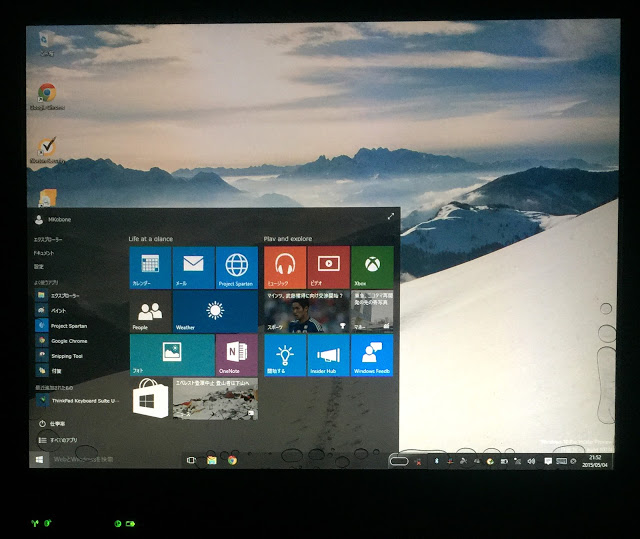
Task: Open the OneNote tile
Action: pos(237,355)
